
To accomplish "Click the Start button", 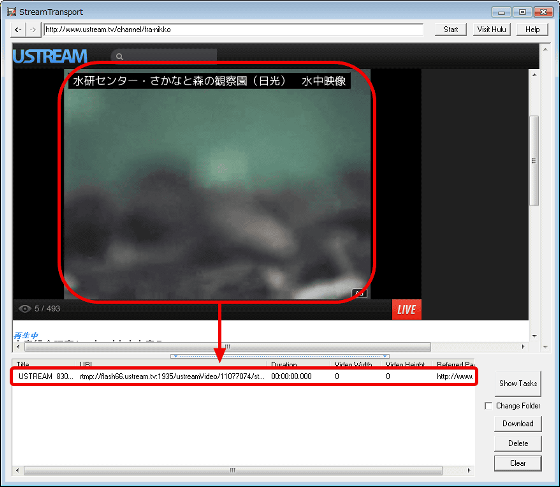I will click(451, 29).
